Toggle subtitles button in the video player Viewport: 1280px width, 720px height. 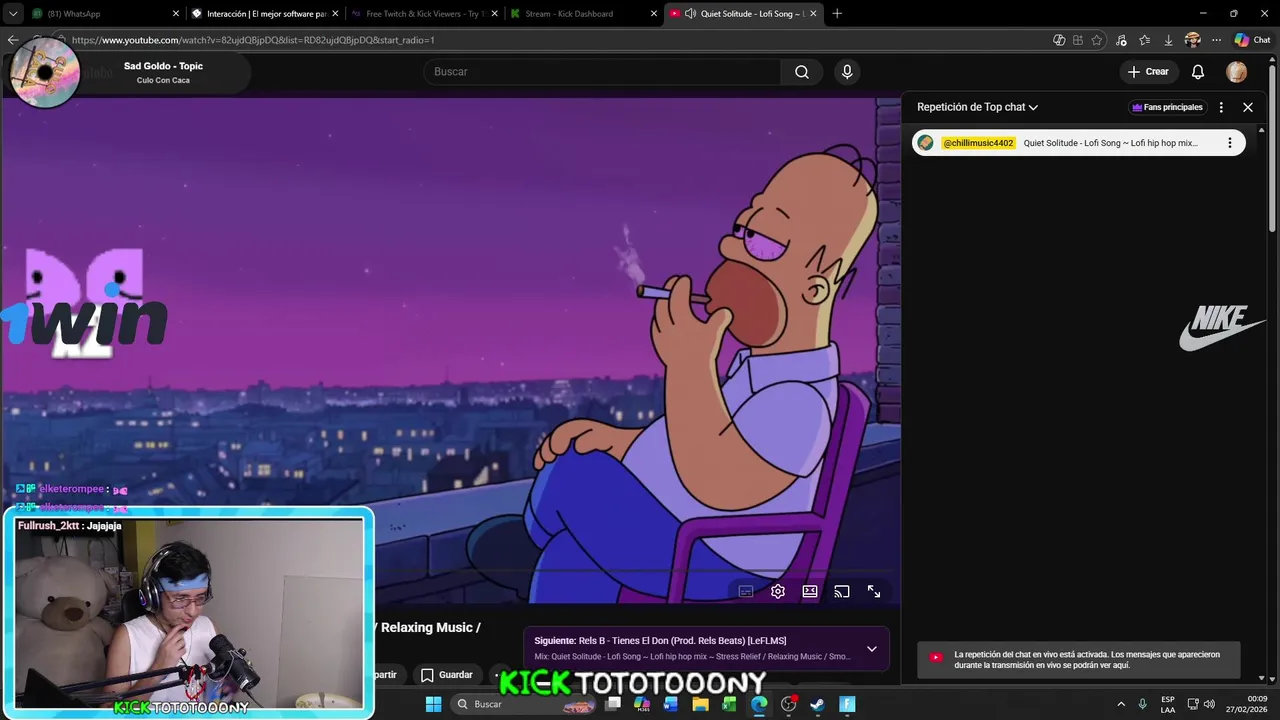pos(746,591)
